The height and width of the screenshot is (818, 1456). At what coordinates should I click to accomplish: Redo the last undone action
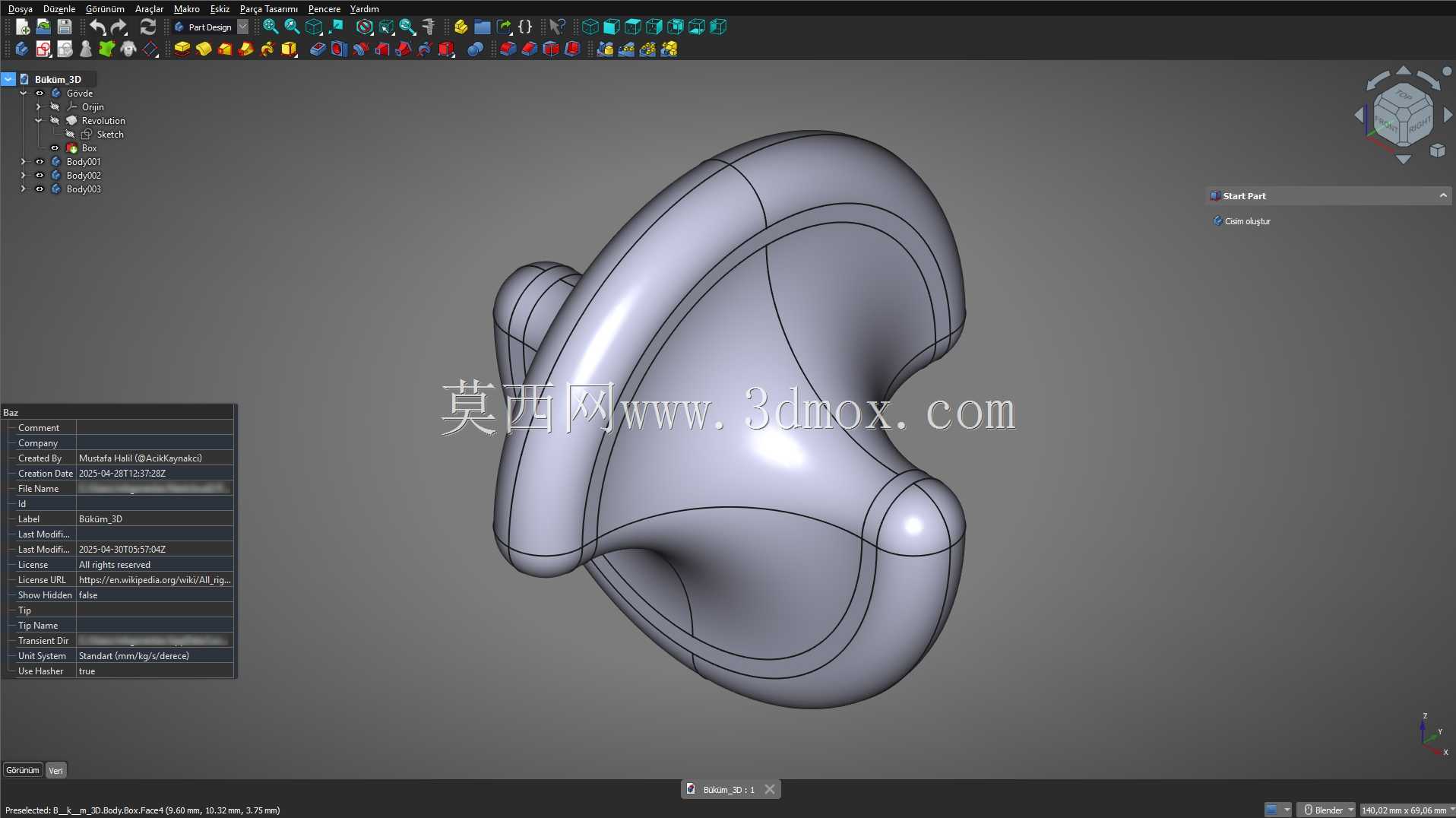tap(119, 27)
